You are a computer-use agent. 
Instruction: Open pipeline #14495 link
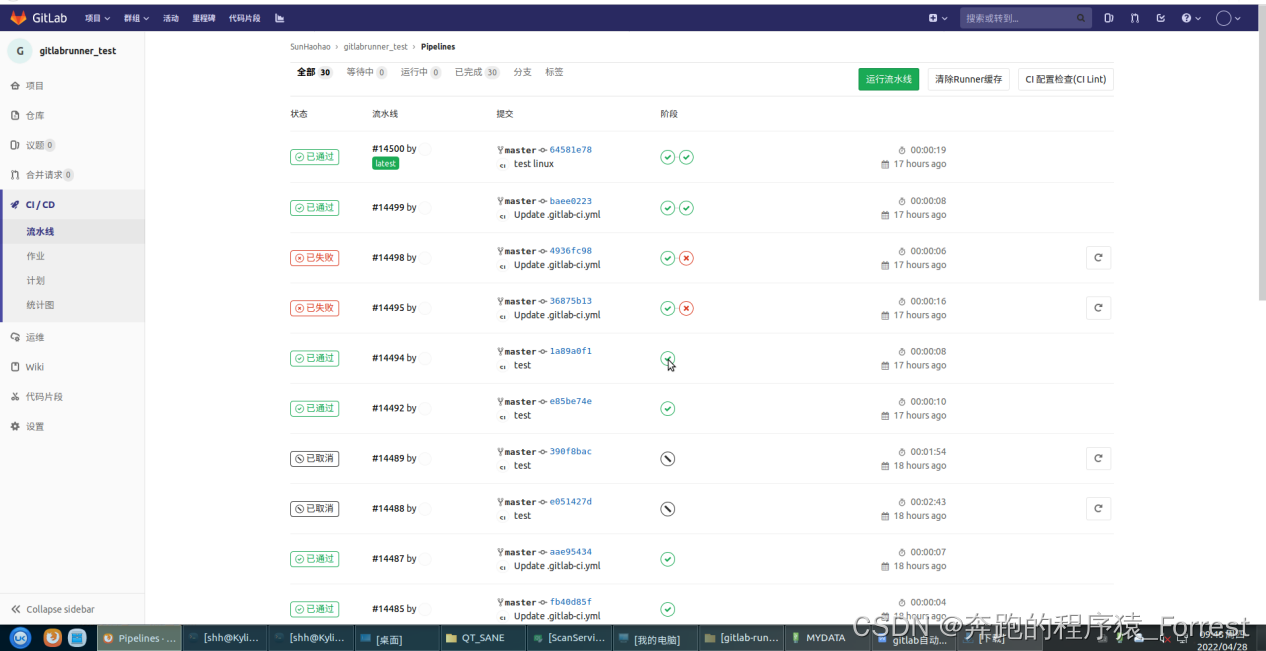click(x=388, y=308)
